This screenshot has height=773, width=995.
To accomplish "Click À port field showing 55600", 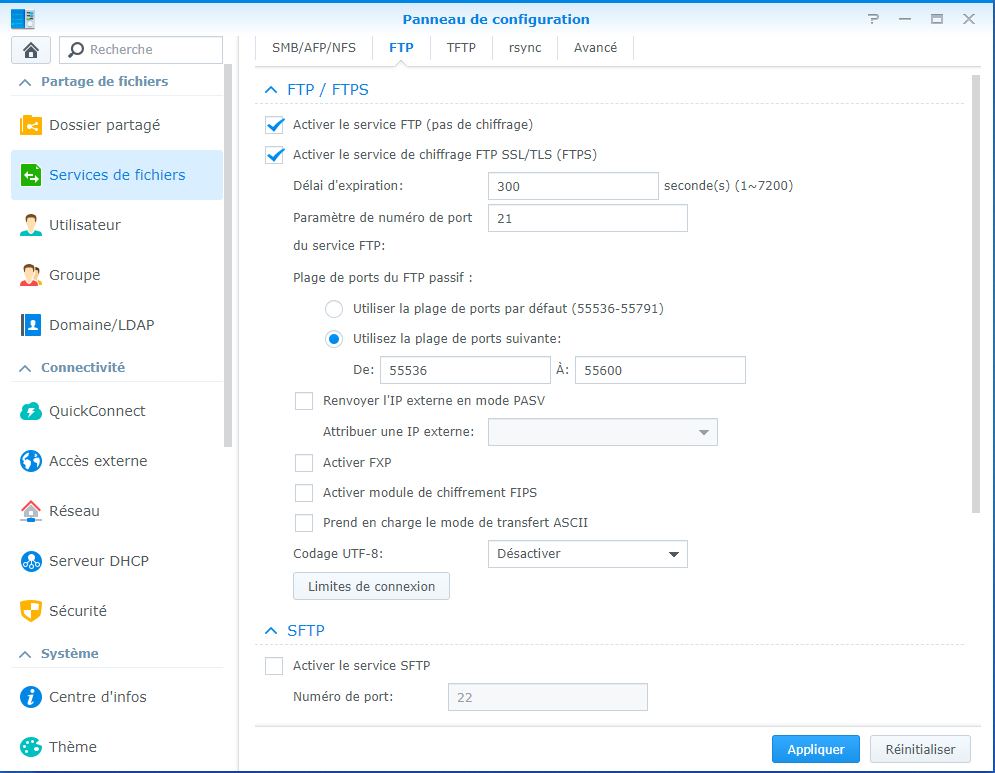I will (660, 370).
